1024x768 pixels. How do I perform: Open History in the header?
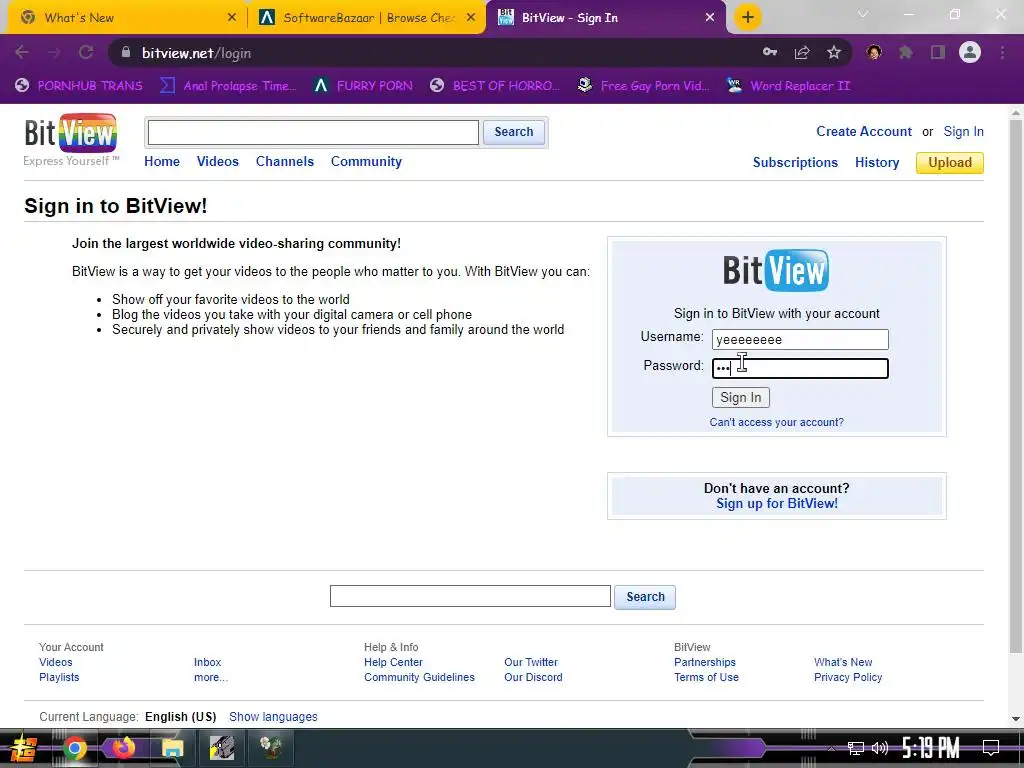coord(876,163)
